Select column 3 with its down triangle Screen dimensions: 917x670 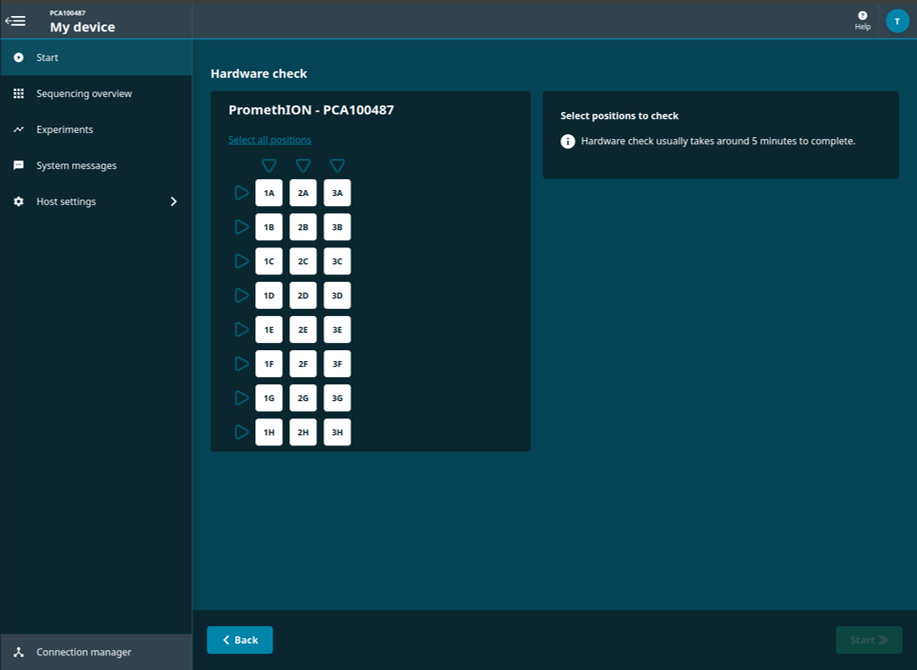[337, 165]
